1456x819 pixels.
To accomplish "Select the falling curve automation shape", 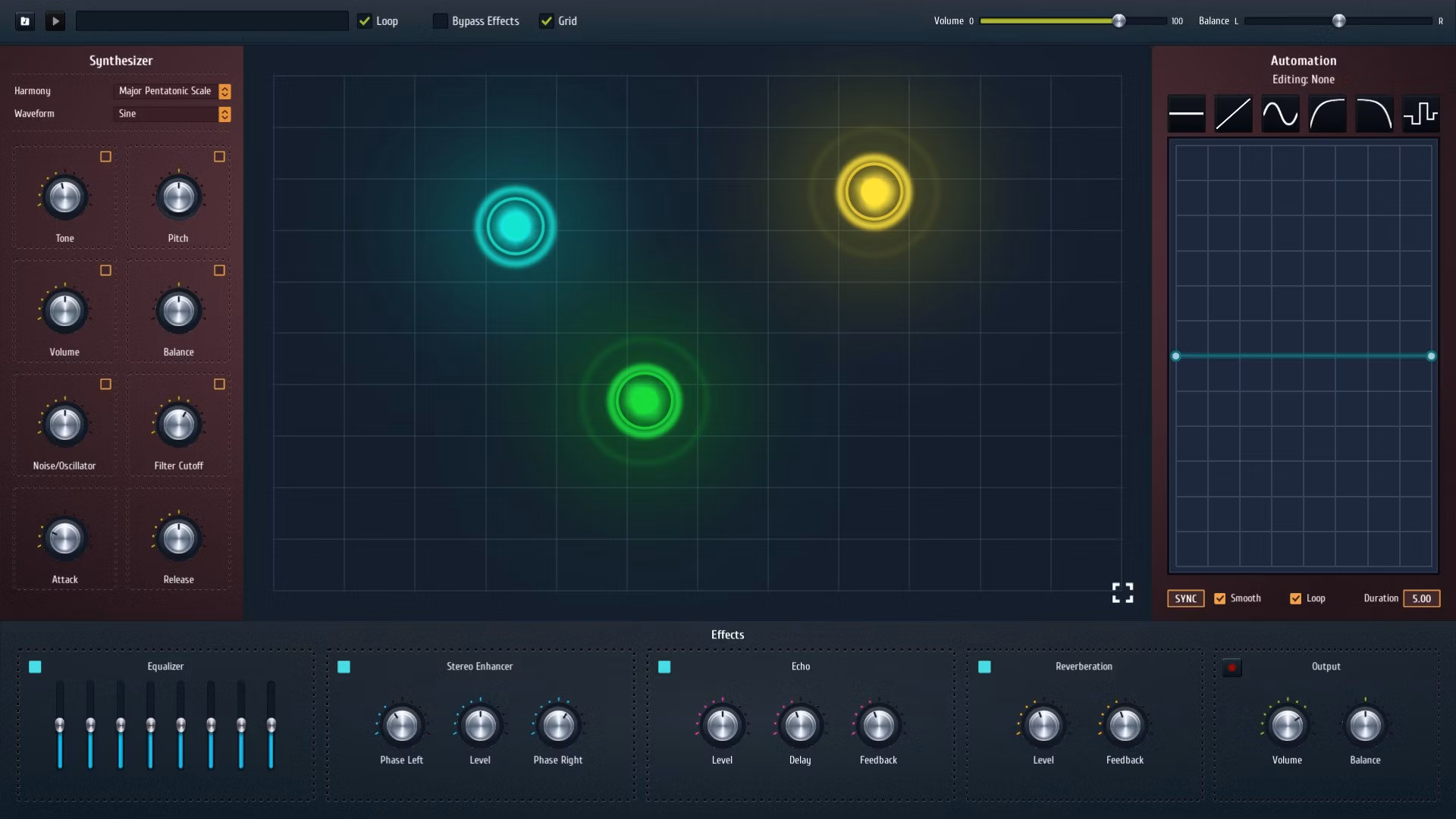I will tap(1374, 114).
